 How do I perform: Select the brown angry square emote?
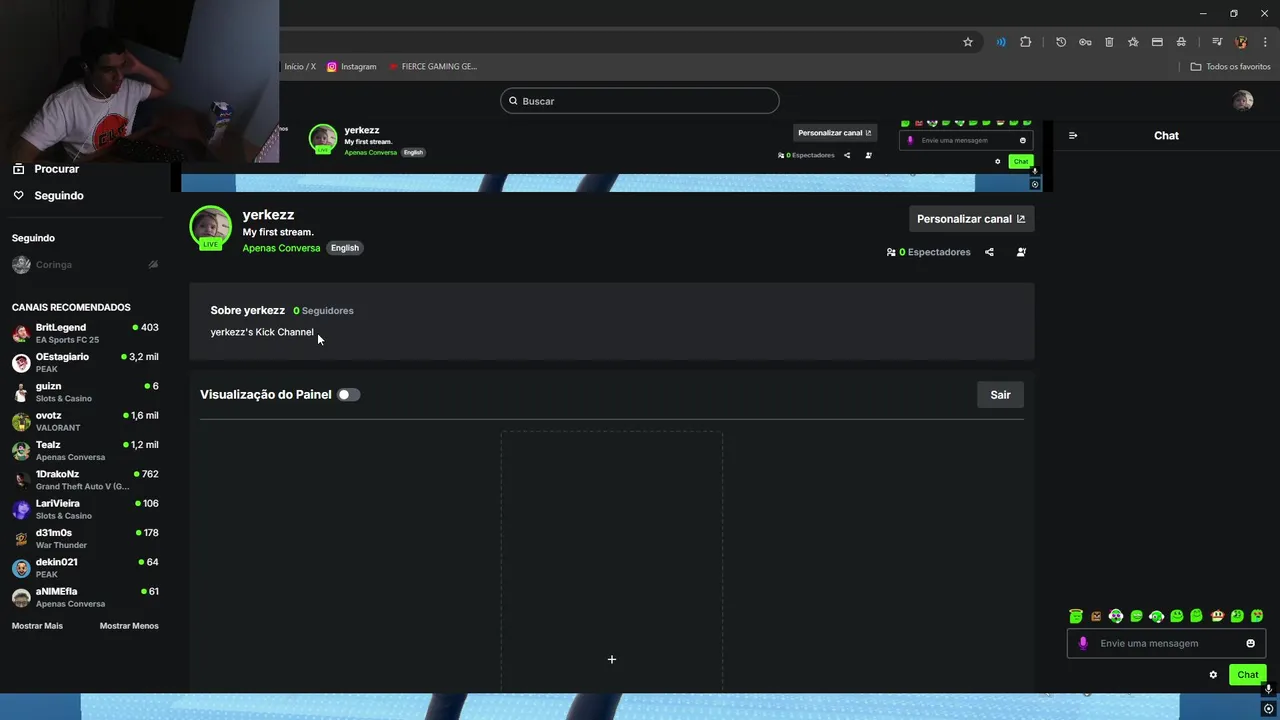pos(1096,616)
